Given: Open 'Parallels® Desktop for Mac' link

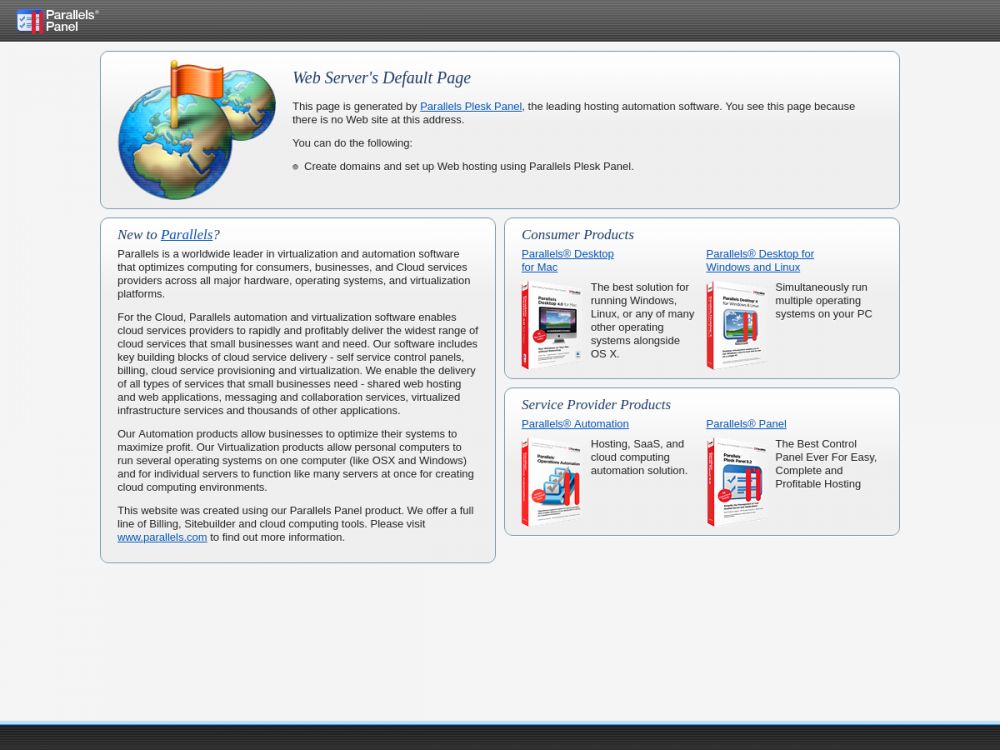Looking at the screenshot, I should pyautogui.click(x=567, y=254).
